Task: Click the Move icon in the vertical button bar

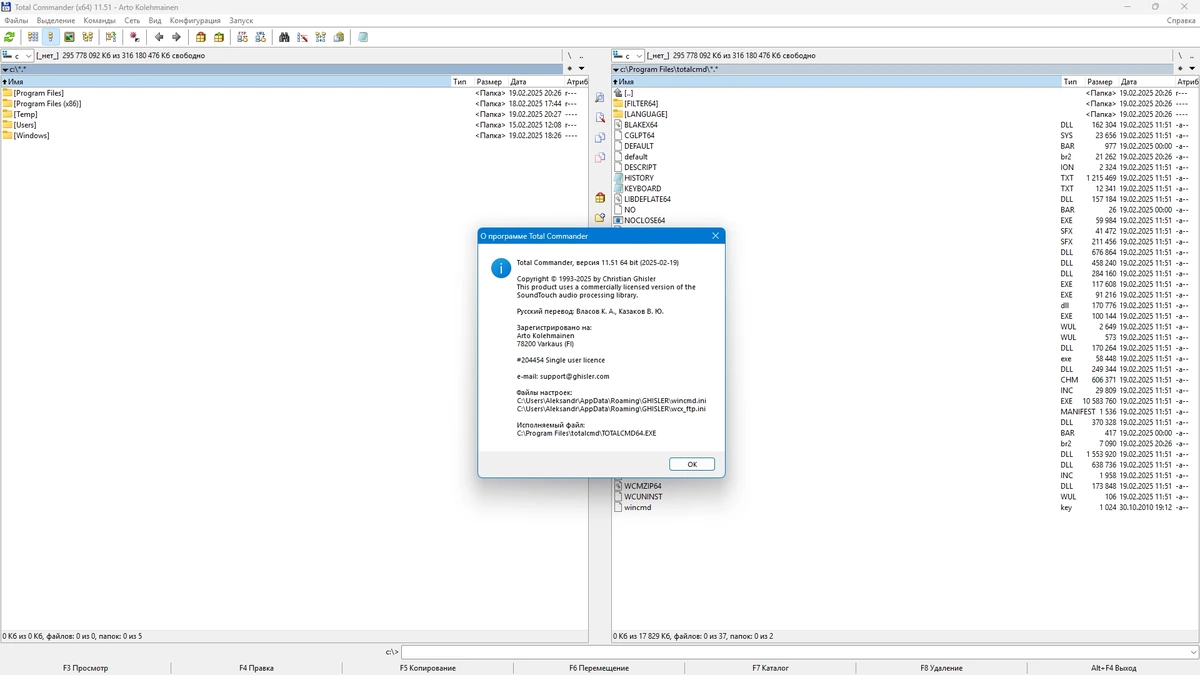Action: tap(600, 158)
